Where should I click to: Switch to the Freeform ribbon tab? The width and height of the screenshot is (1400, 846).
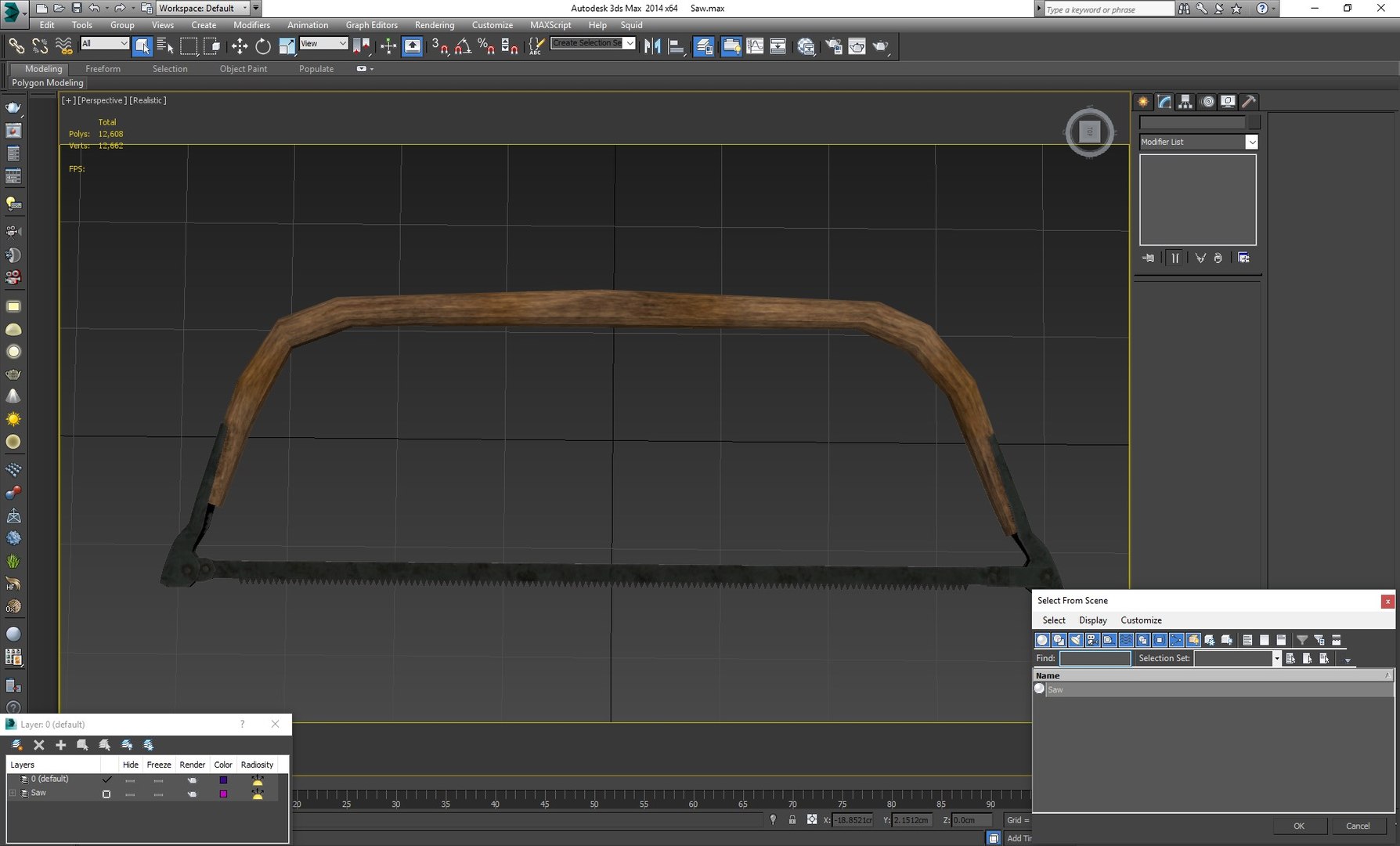coord(103,69)
